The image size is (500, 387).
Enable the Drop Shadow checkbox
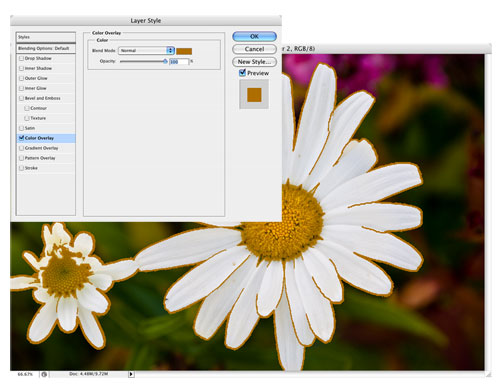click(22, 58)
